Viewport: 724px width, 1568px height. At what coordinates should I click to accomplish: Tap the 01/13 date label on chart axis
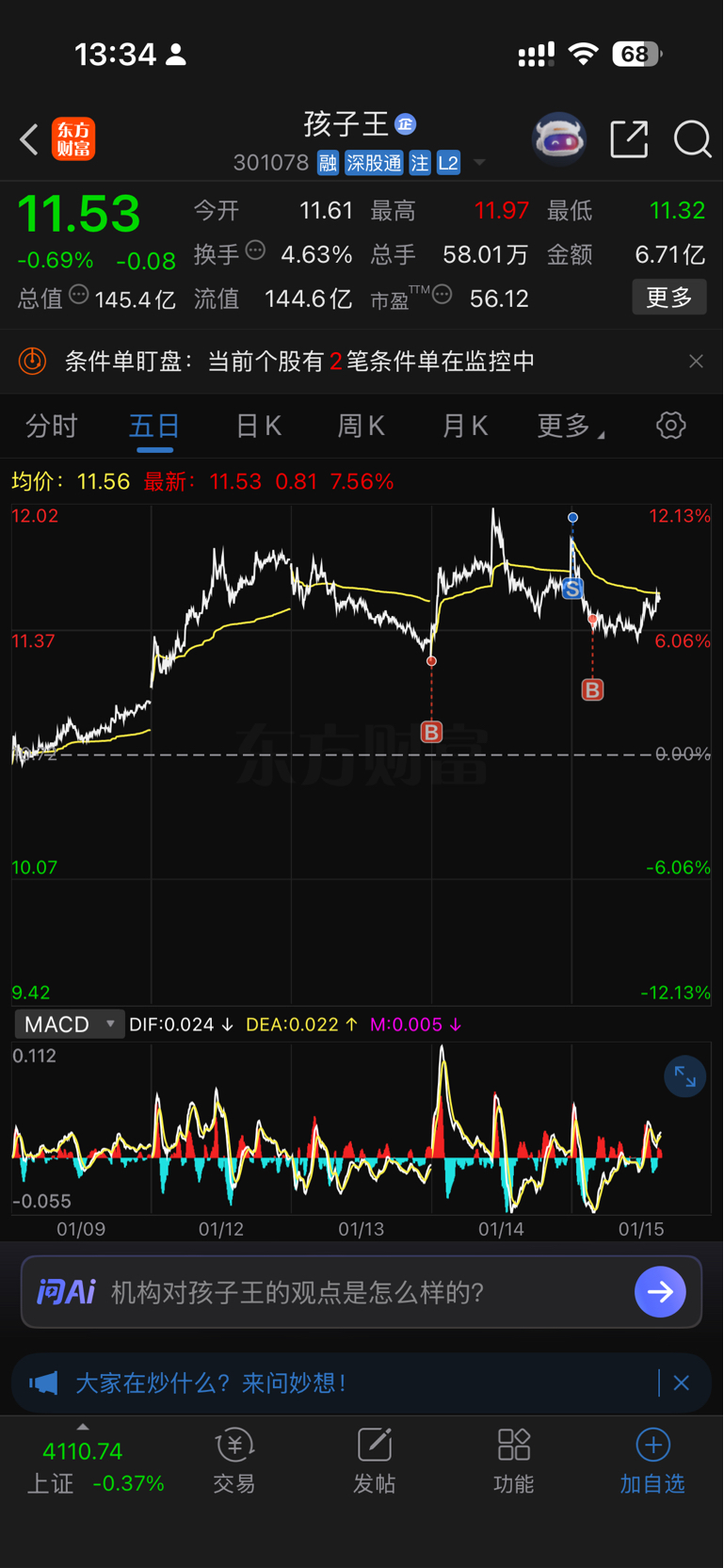362,1230
